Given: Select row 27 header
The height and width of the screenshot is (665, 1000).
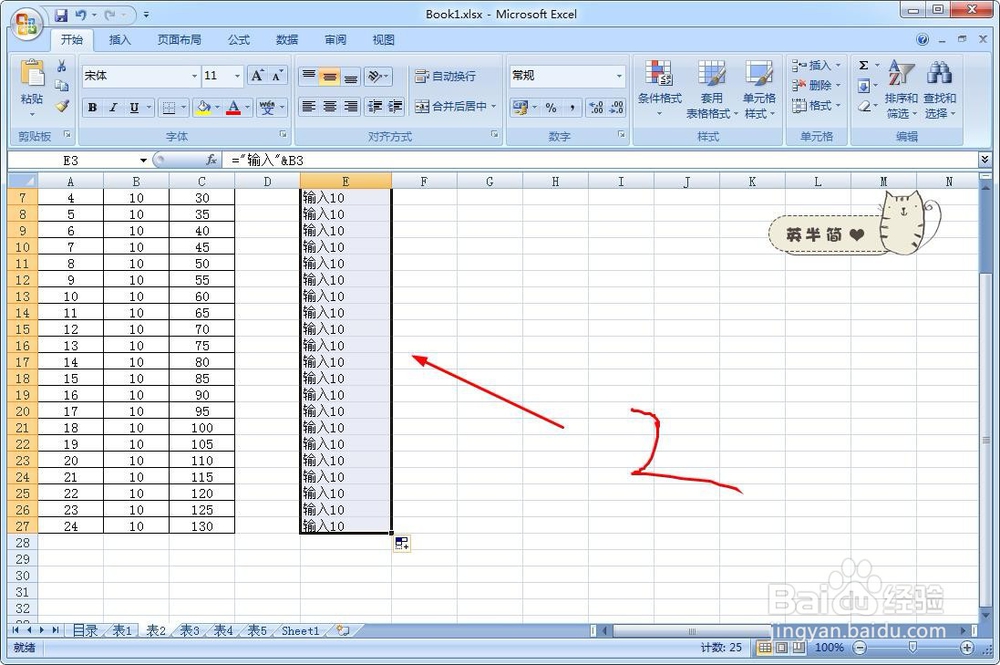Looking at the screenshot, I should [x=23, y=526].
